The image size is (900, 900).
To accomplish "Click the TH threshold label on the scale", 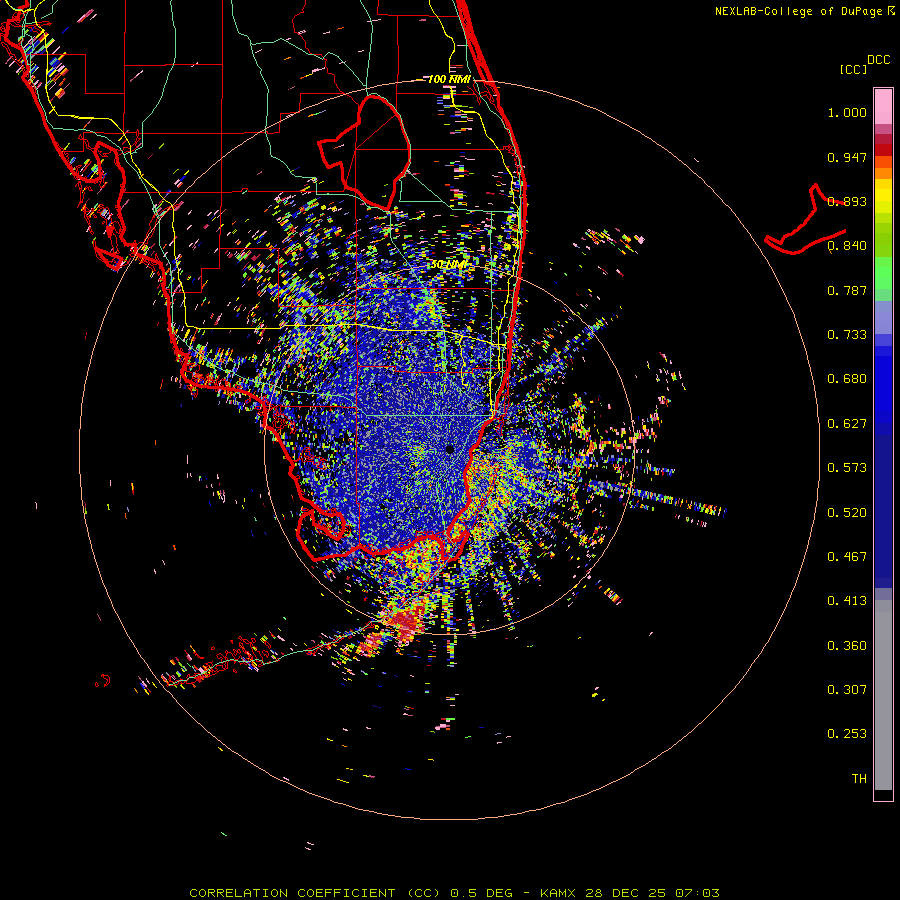I will point(859,779).
